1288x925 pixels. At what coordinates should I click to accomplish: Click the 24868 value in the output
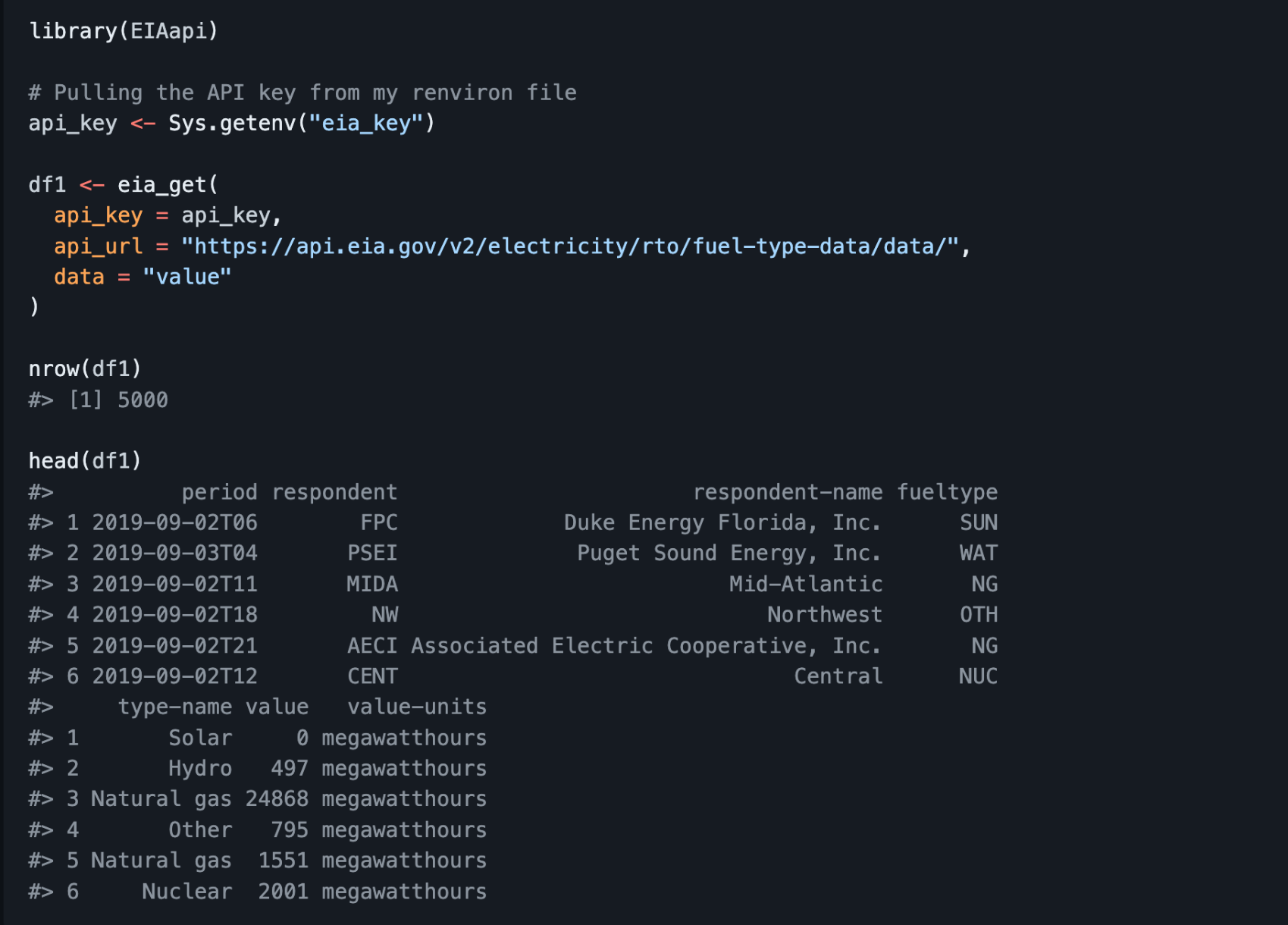click(x=277, y=799)
